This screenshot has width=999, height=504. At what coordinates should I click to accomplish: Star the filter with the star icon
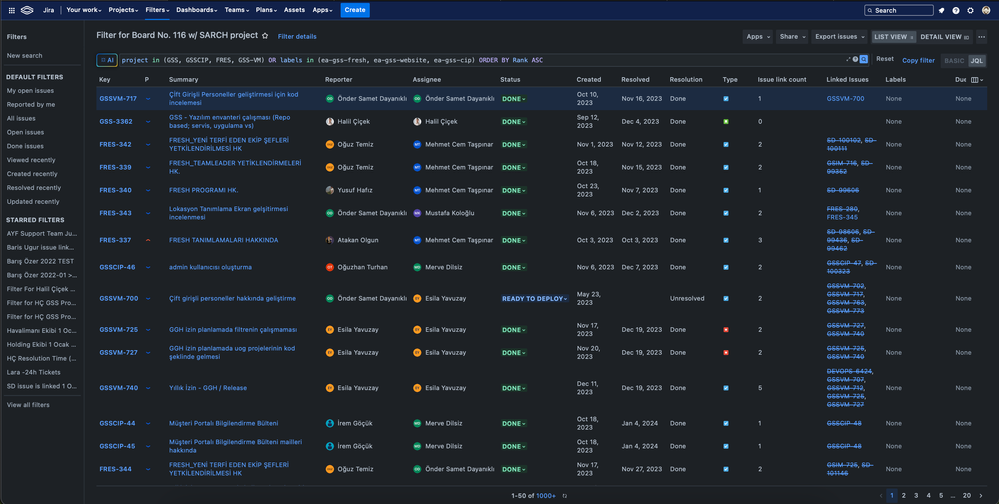pos(265,36)
